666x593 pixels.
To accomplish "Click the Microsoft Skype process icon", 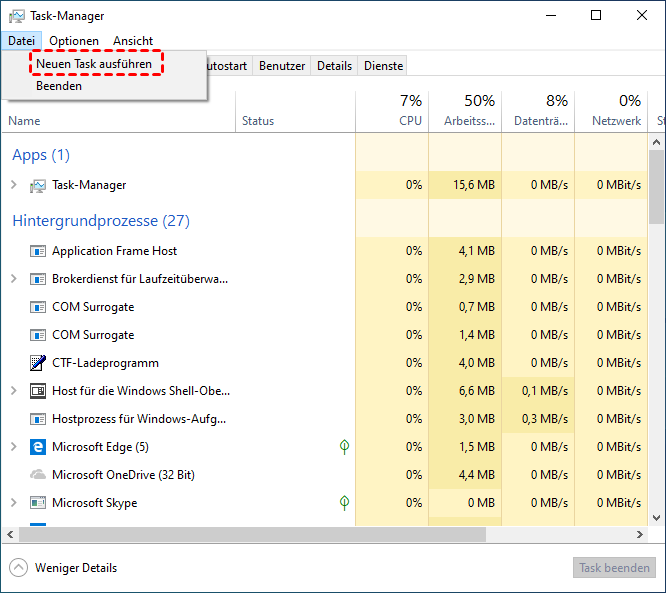I will pyautogui.click(x=37, y=503).
